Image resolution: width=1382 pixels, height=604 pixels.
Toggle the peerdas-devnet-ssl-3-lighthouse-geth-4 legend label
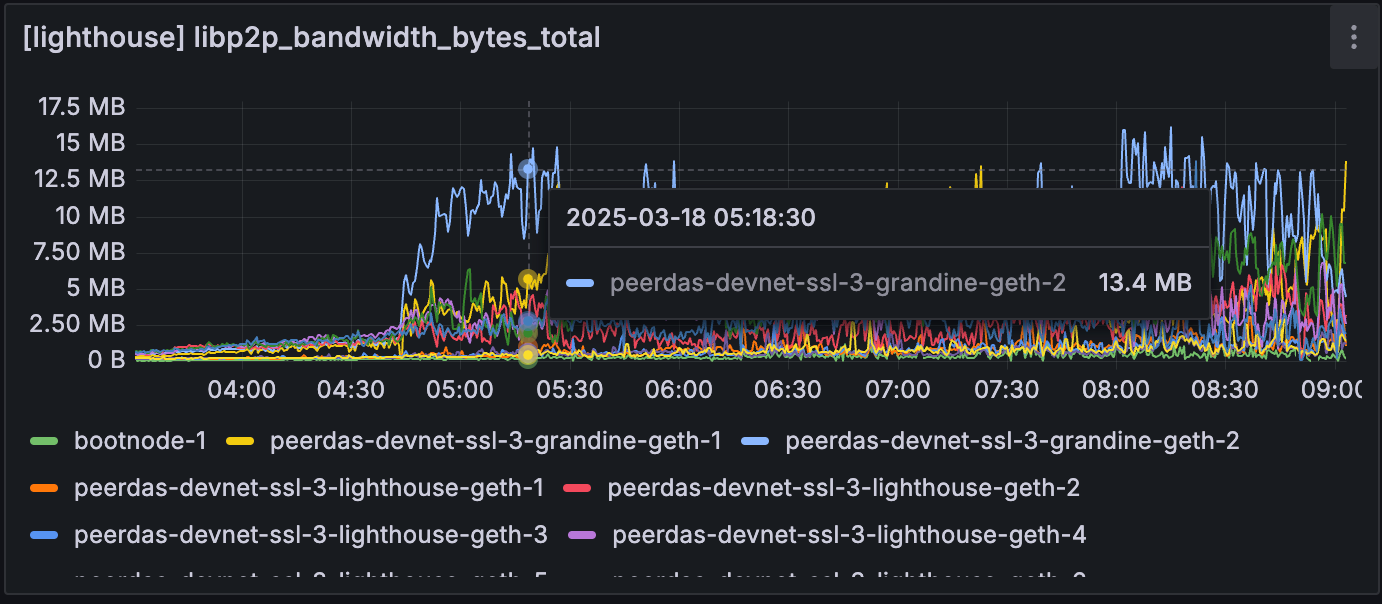pyautogui.click(x=849, y=536)
